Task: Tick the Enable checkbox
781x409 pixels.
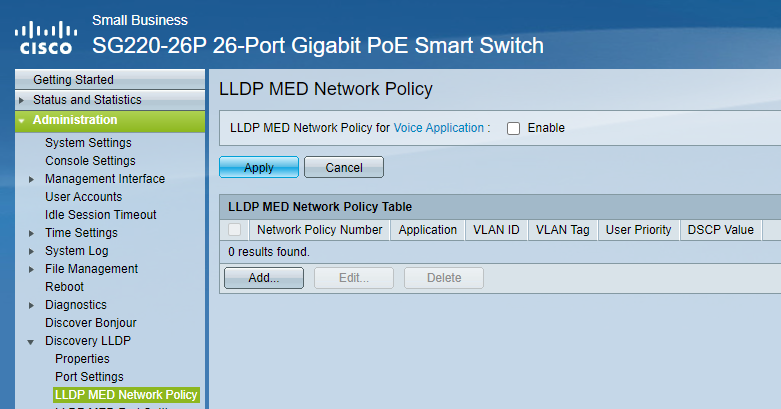Action: click(513, 128)
